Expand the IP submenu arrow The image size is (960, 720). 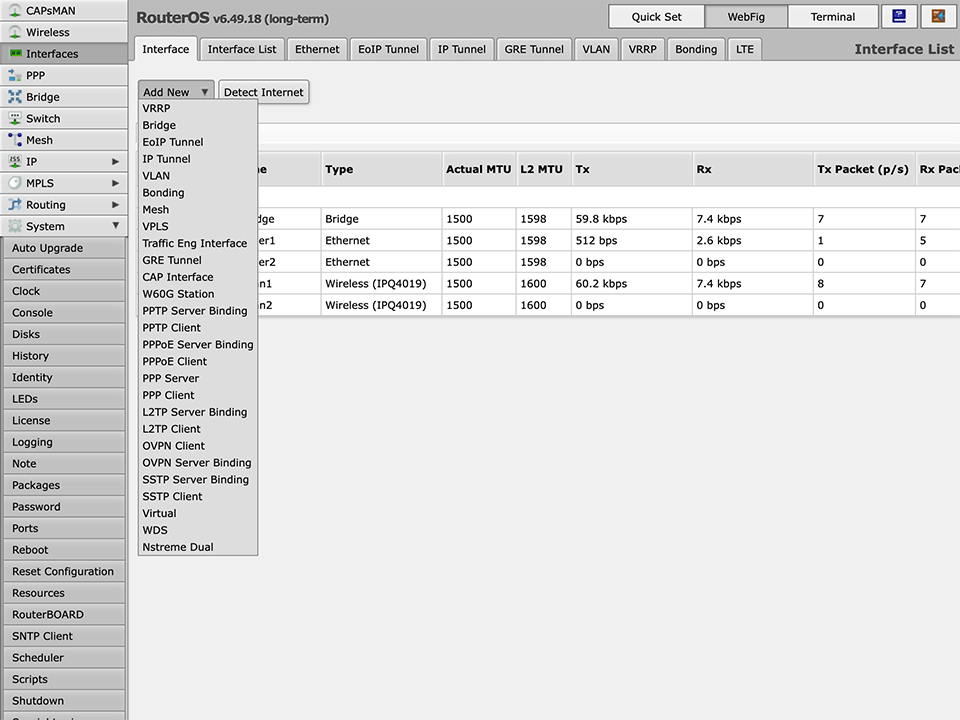pos(116,162)
